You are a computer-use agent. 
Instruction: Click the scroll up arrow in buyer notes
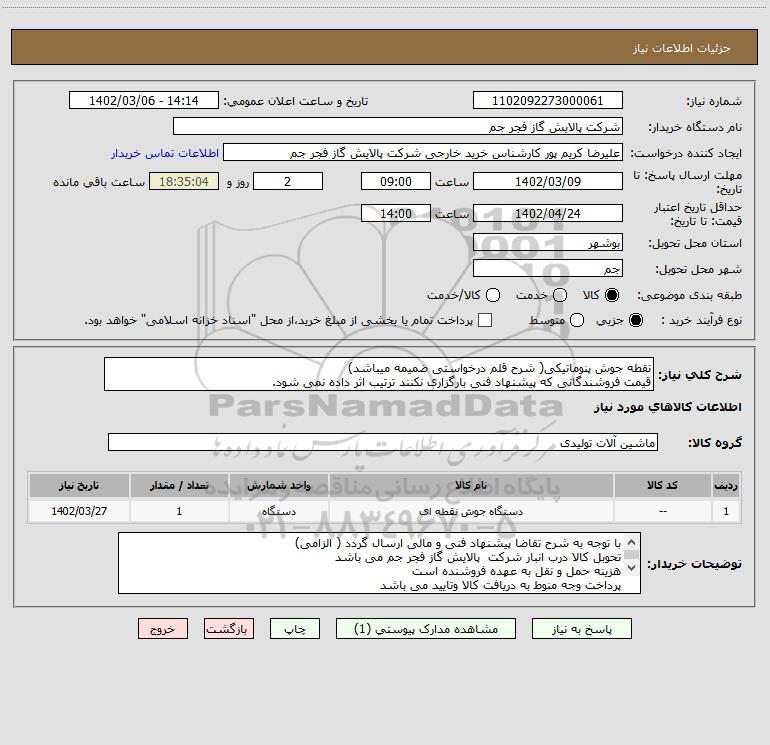click(x=632, y=542)
